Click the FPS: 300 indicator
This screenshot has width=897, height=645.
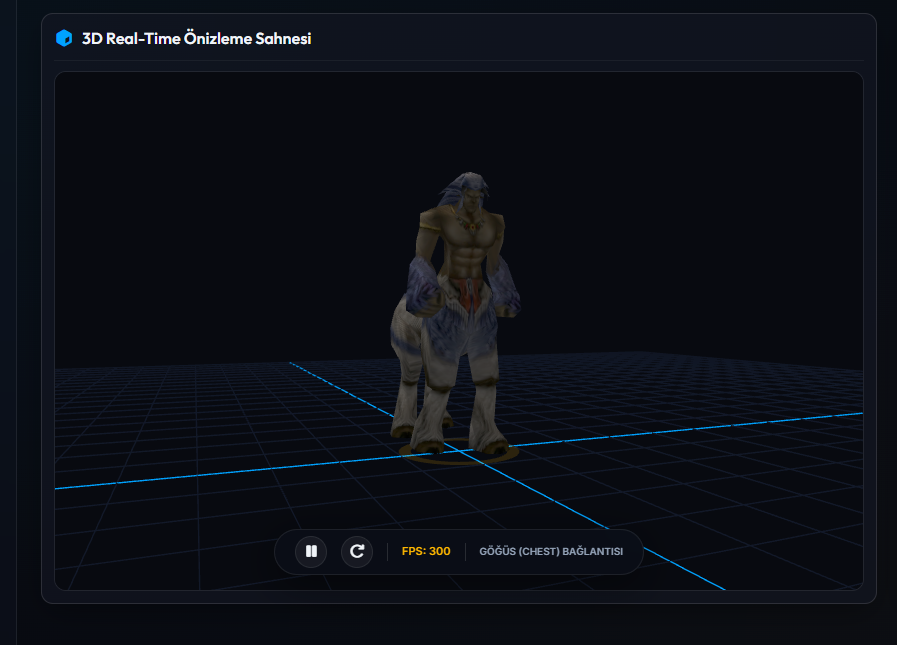[426, 551]
